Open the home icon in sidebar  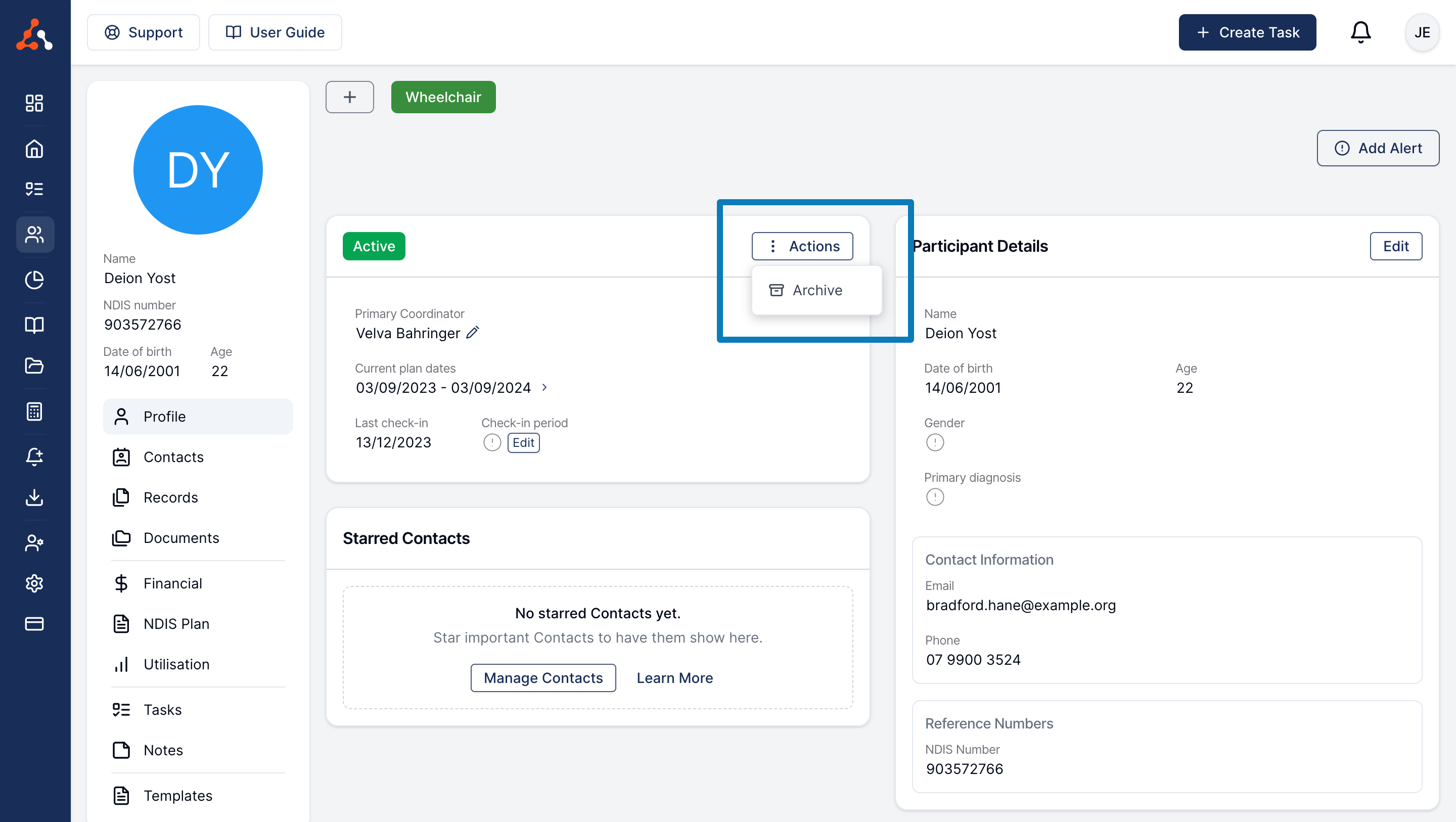pos(34,149)
